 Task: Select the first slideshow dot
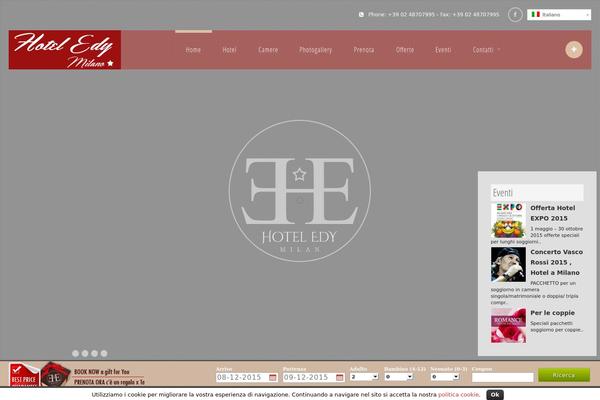76,353
